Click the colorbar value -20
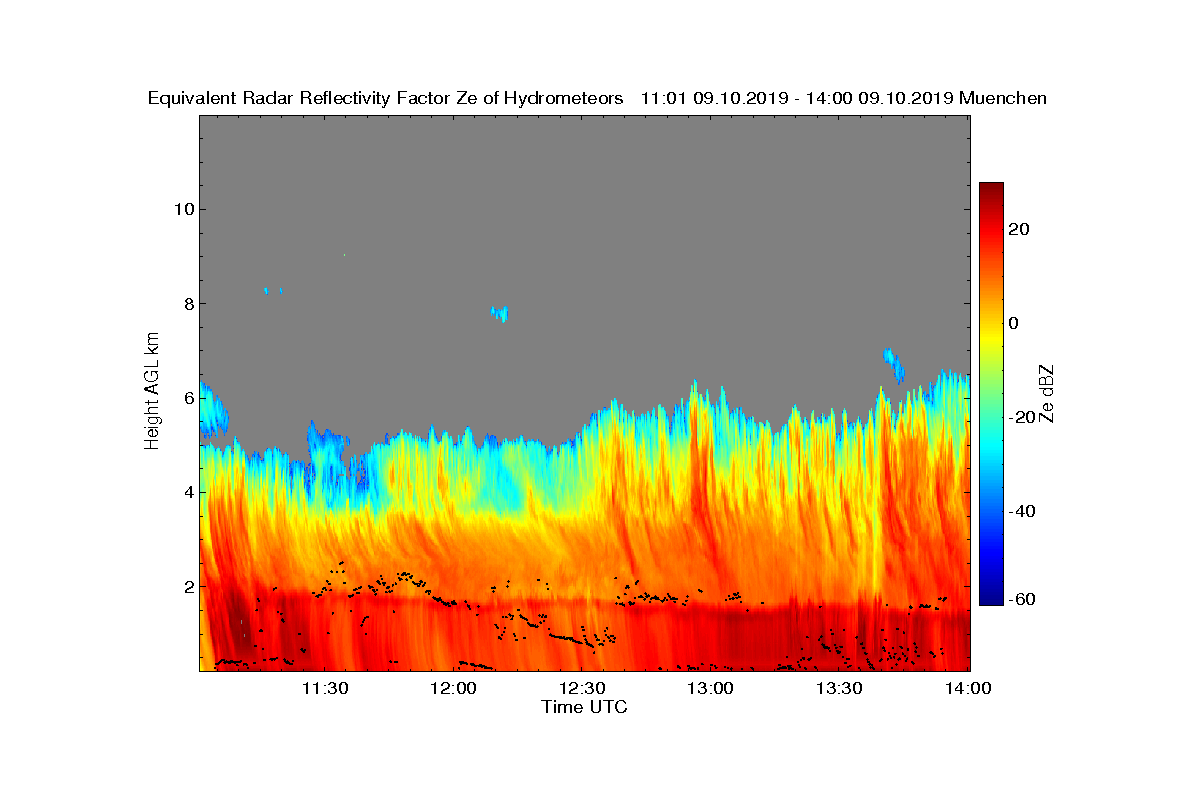The image size is (1200, 800). coord(1023,417)
